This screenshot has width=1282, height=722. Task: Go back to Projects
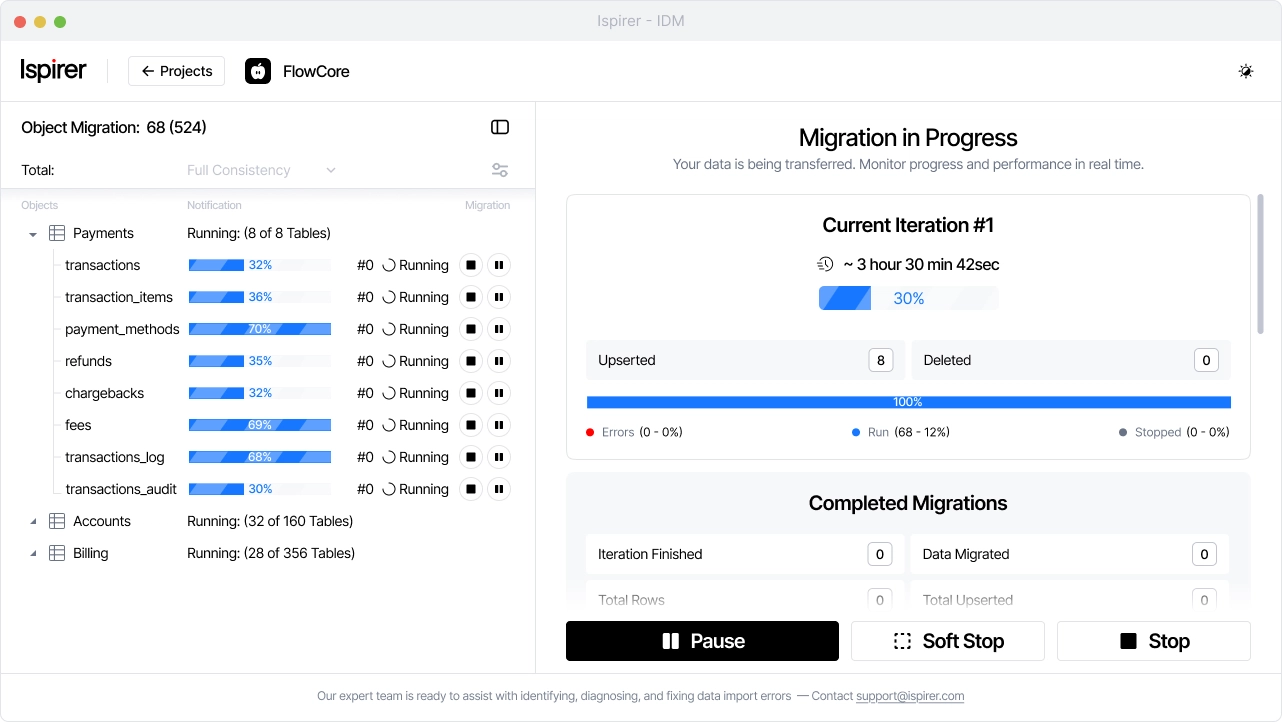(x=177, y=71)
